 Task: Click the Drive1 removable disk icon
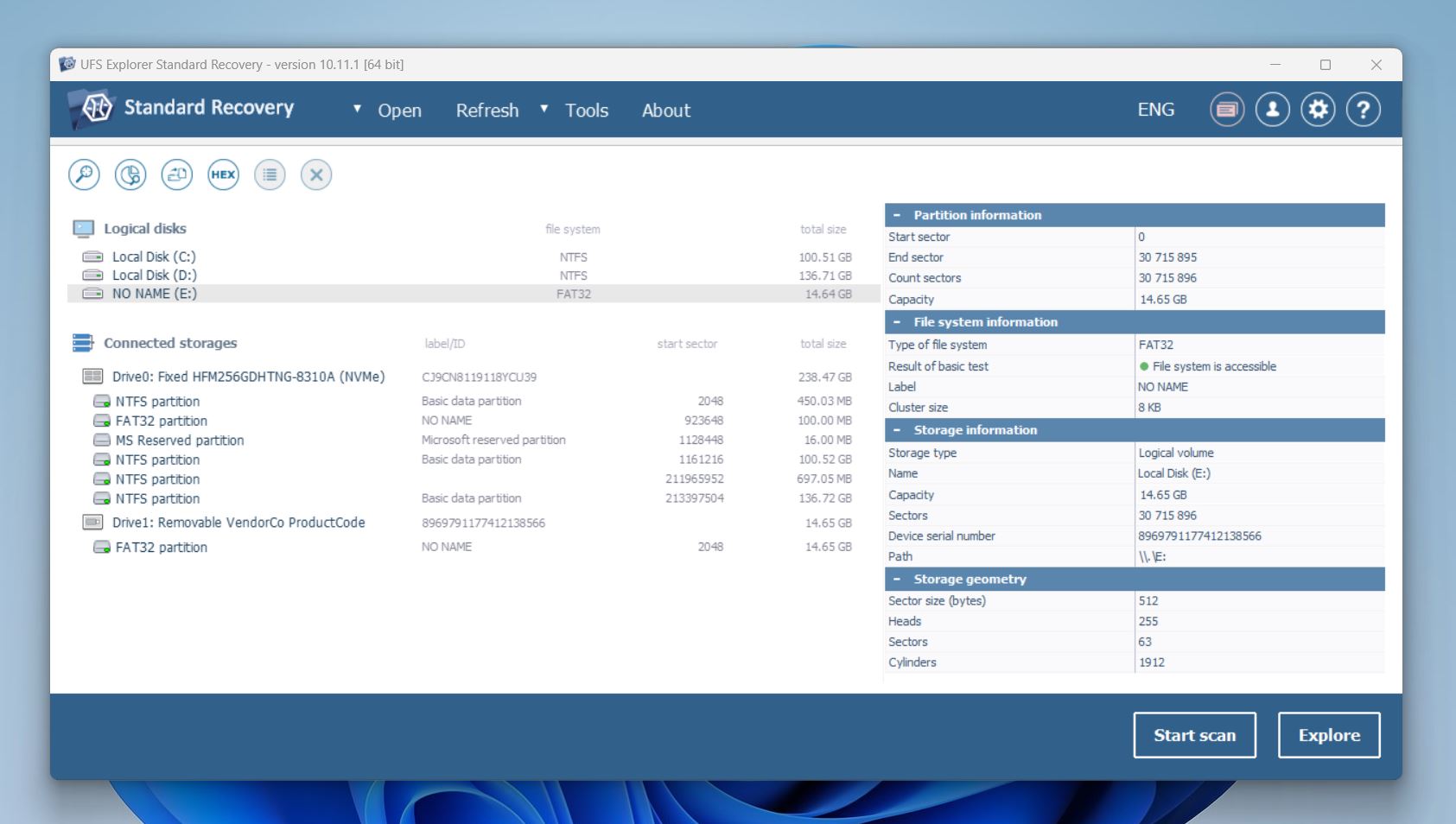pyautogui.click(x=92, y=523)
